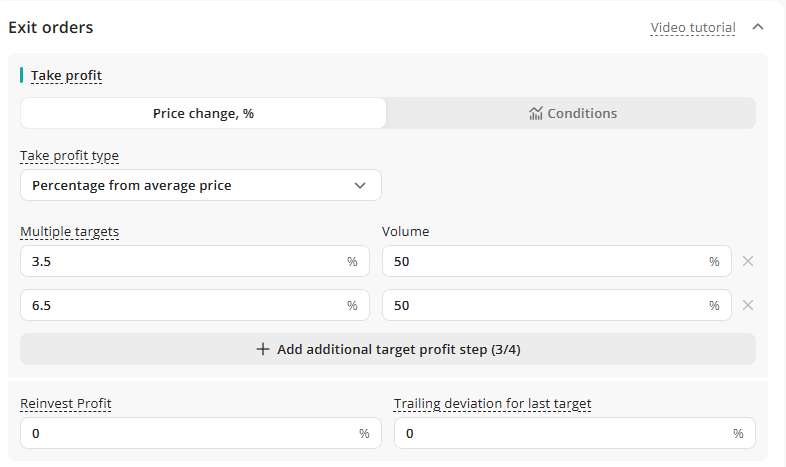The height and width of the screenshot is (467, 786).
Task: Click the plus icon for additional target
Action: pyautogui.click(x=263, y=349)
